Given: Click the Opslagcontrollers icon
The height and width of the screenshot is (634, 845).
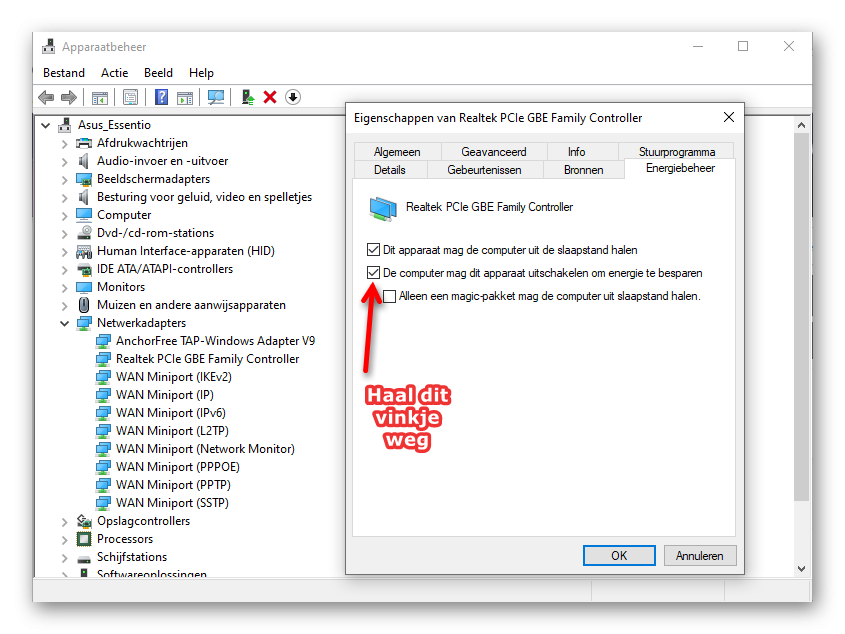Looking at the screenshot, I should pos(84,521).
